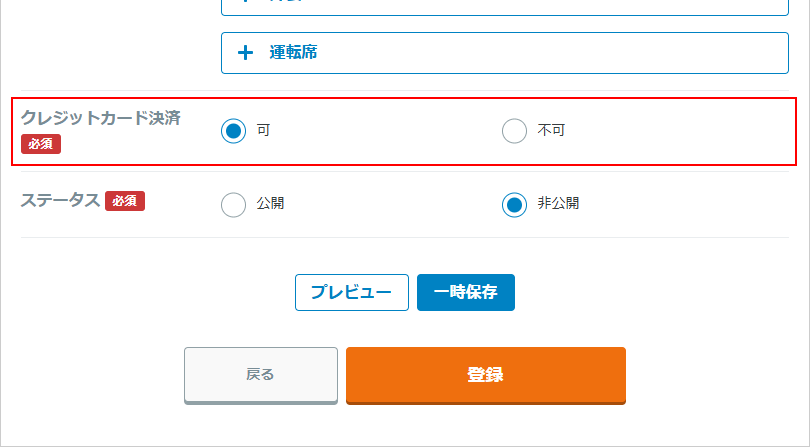Click the 公開 label text
810x447 pixels.
[270, 204]
